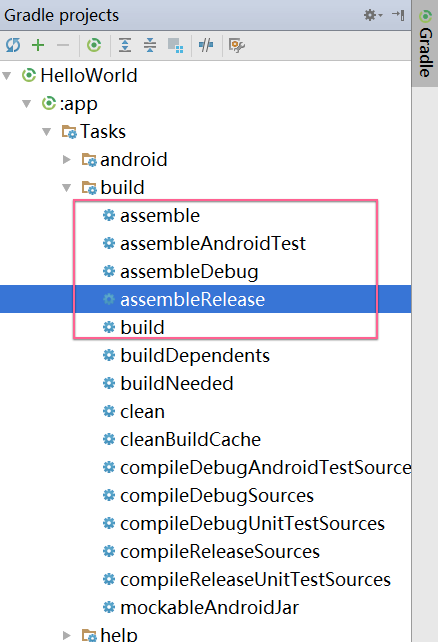The height and width of the screenshot is (642, 438).
Task: Select the Gradle side tab
Action: (425, 44)
